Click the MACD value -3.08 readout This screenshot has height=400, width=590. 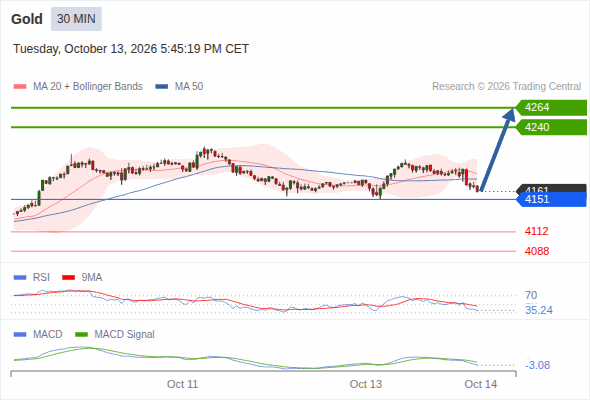pyautogui.click(x=538, y=365)
